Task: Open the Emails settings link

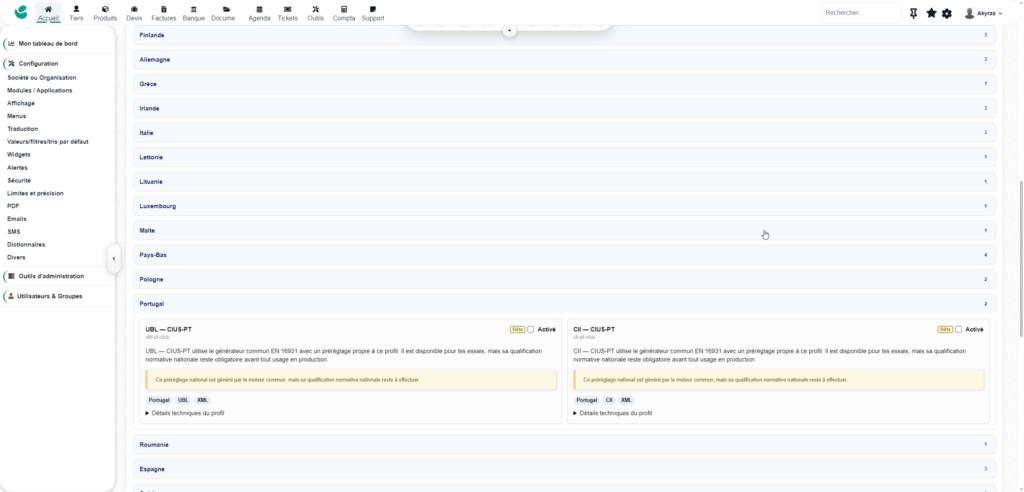Action: pyautogui.click(x=17, y=219)
